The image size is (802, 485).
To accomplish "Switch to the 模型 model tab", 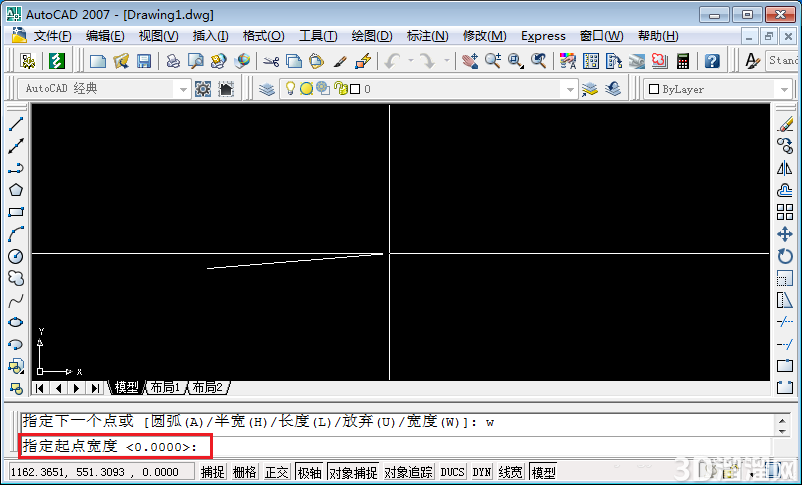I will 126,387.
